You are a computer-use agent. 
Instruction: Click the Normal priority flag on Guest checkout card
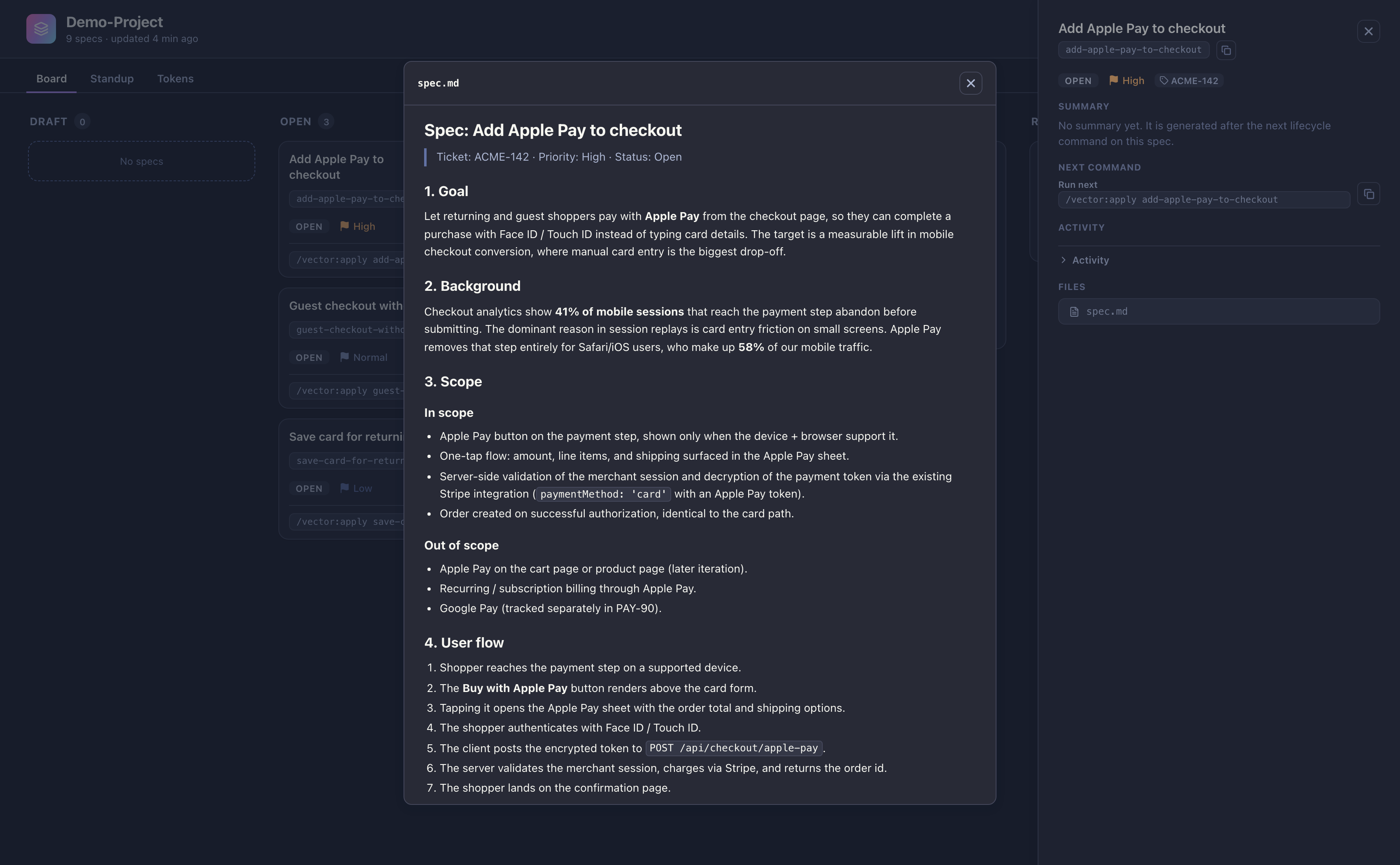363,358
